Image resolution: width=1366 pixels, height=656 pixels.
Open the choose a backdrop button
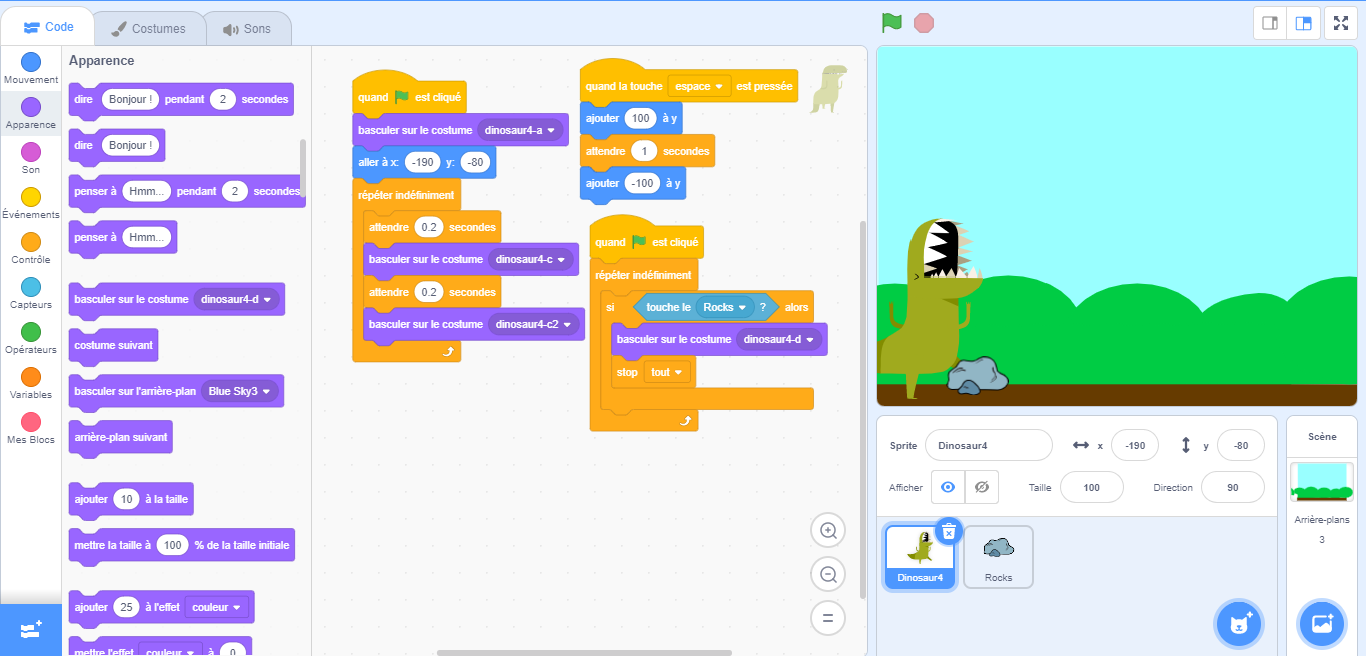tap(1321, 624)
